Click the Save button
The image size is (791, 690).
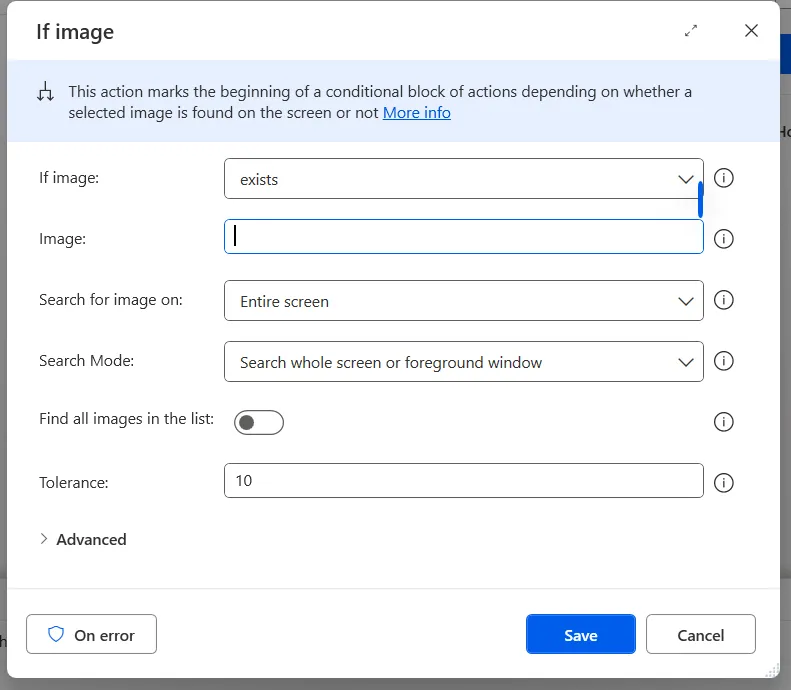point(580,635)
